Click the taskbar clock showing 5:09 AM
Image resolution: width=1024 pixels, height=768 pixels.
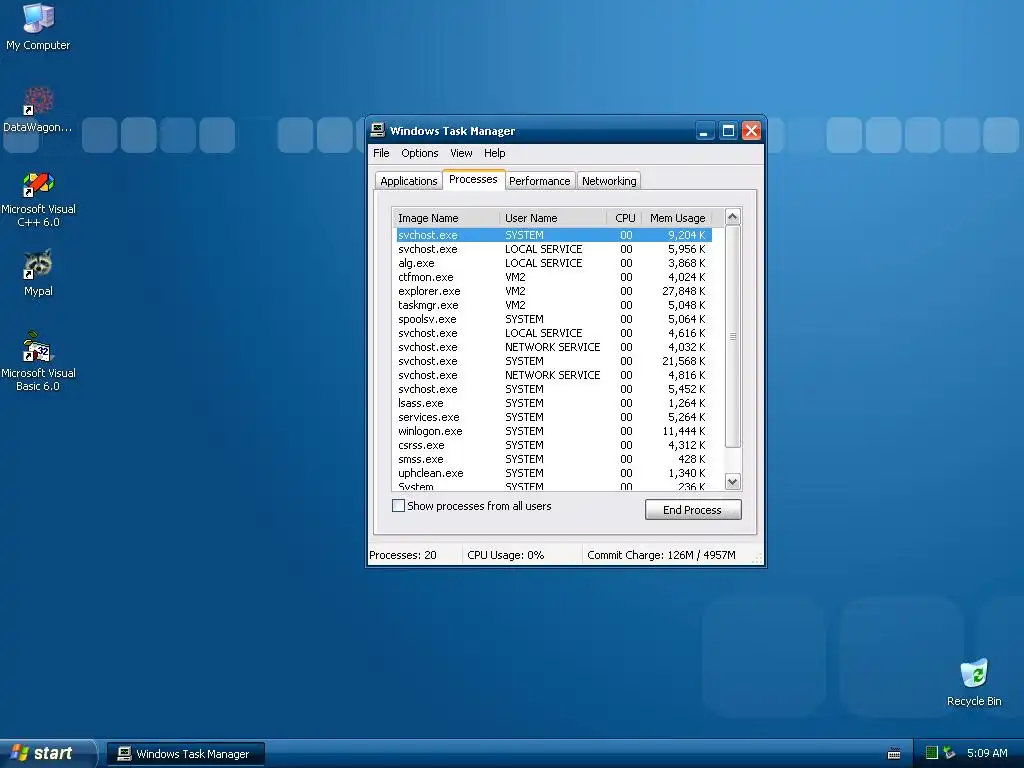tap(987, 753)
